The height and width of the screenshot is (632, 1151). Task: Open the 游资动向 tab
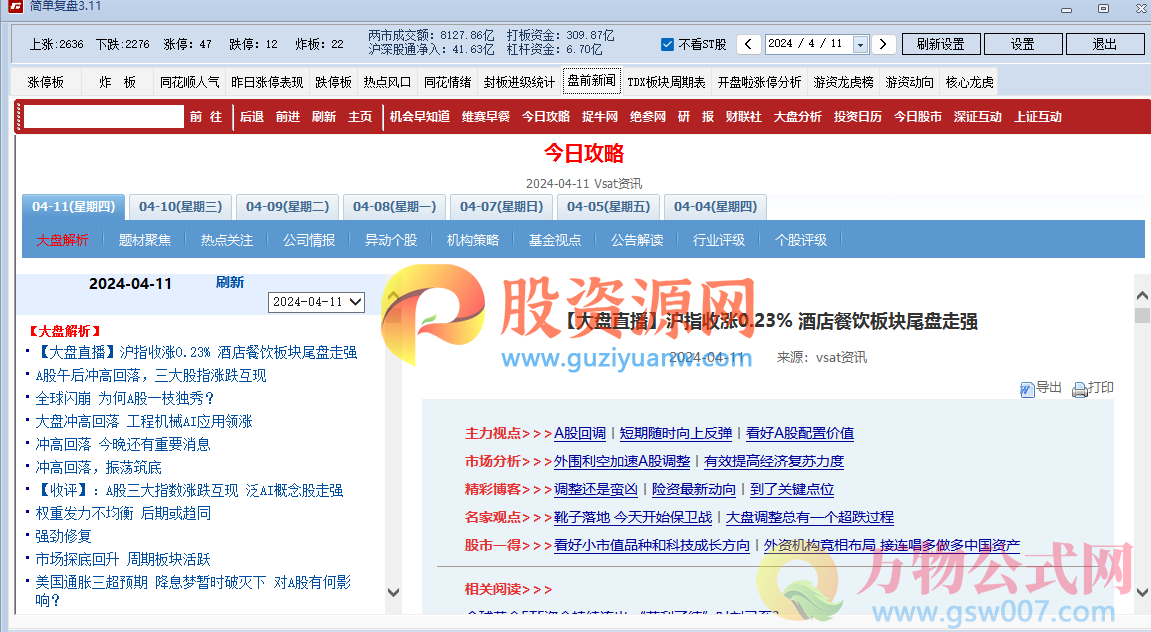[x=909, y=82]
